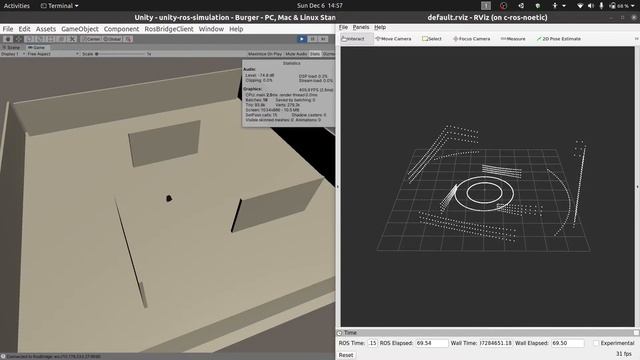Open Unity Assets menu
The image size is (640, 360).
click(x=46, y=29)
